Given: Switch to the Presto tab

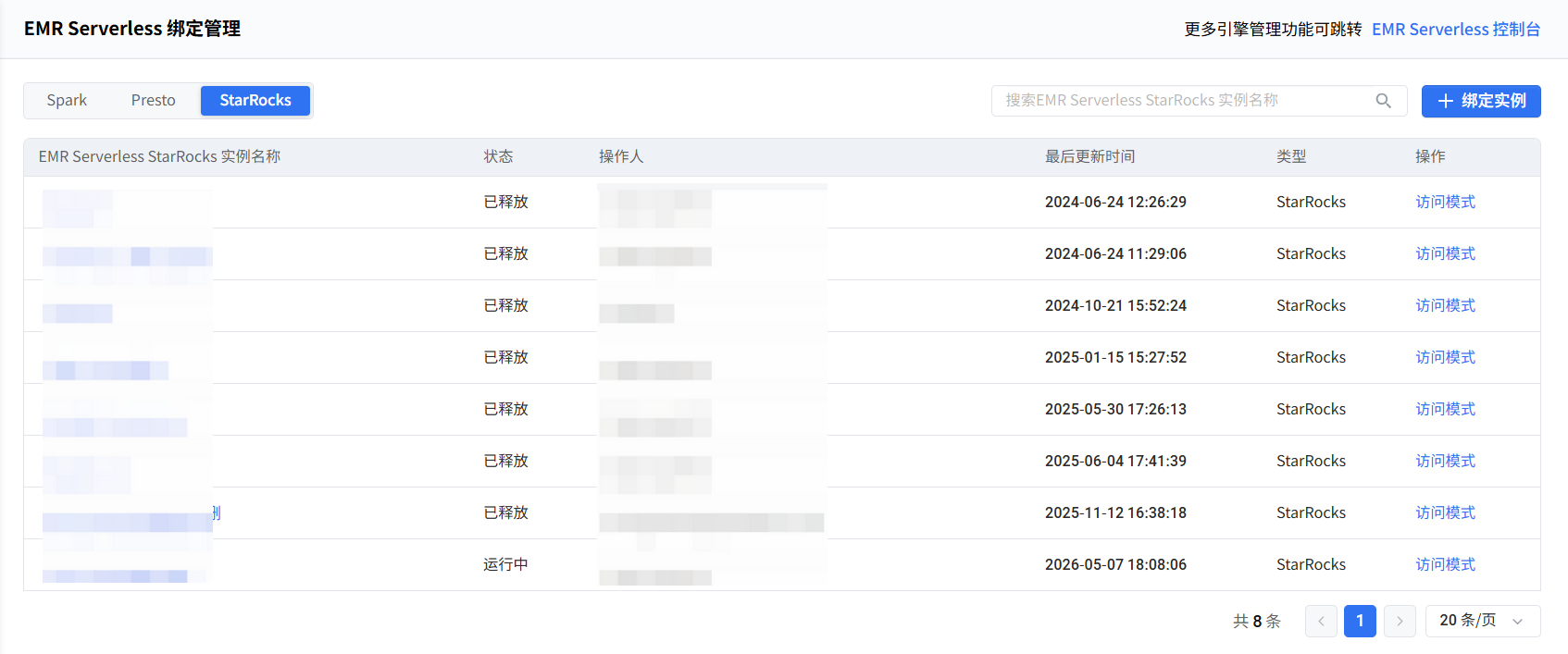Looking at the screenshot, I should [x=154, y=100].
